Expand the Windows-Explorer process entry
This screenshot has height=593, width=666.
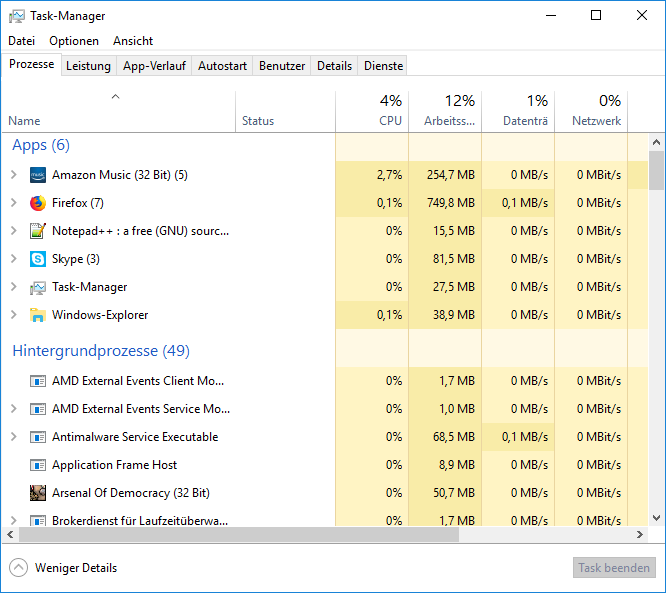(14, 315)
